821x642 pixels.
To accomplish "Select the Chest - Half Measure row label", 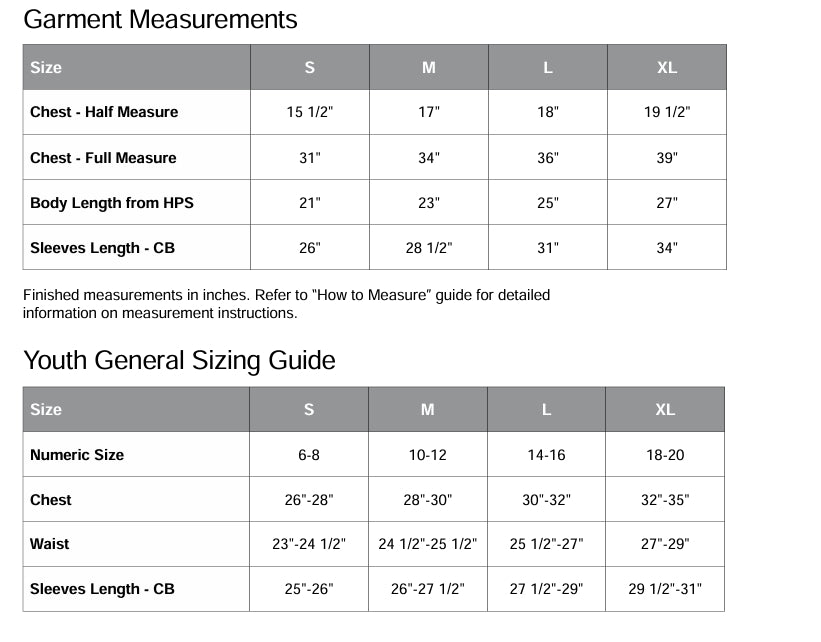I will coord(104,112).
